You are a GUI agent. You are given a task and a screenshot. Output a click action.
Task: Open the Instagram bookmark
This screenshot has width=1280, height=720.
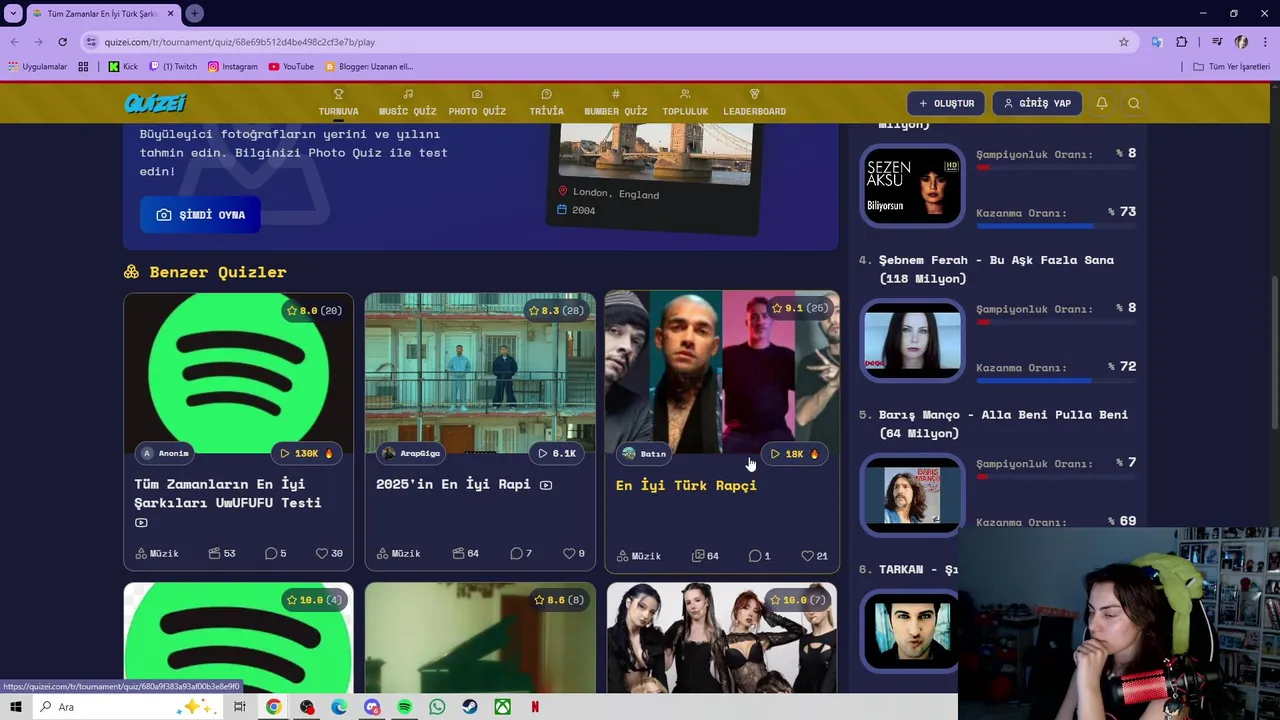coord(232,66)
